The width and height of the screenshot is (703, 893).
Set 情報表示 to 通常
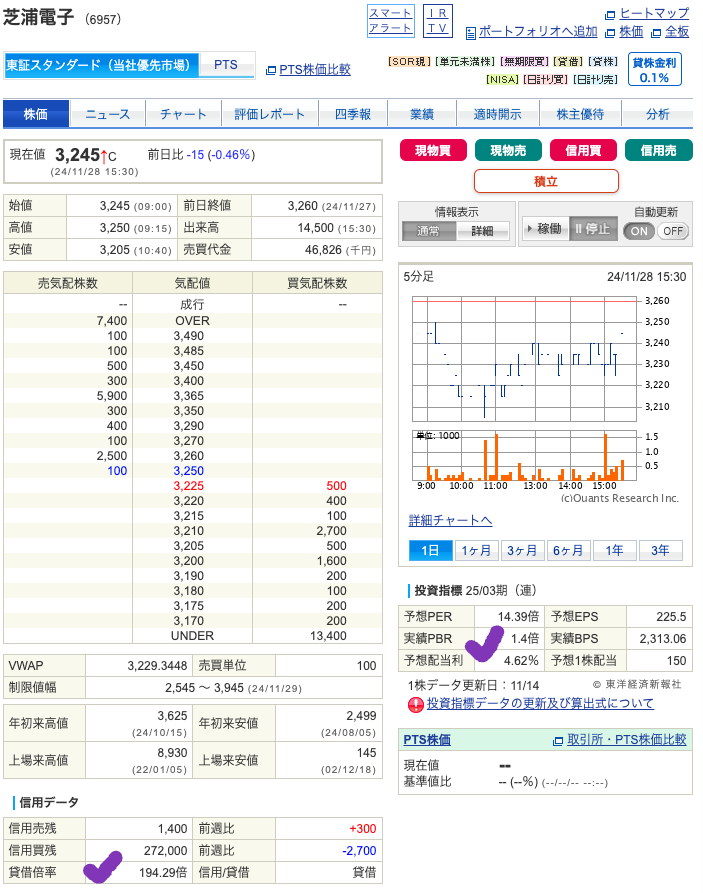pos(428,231)
